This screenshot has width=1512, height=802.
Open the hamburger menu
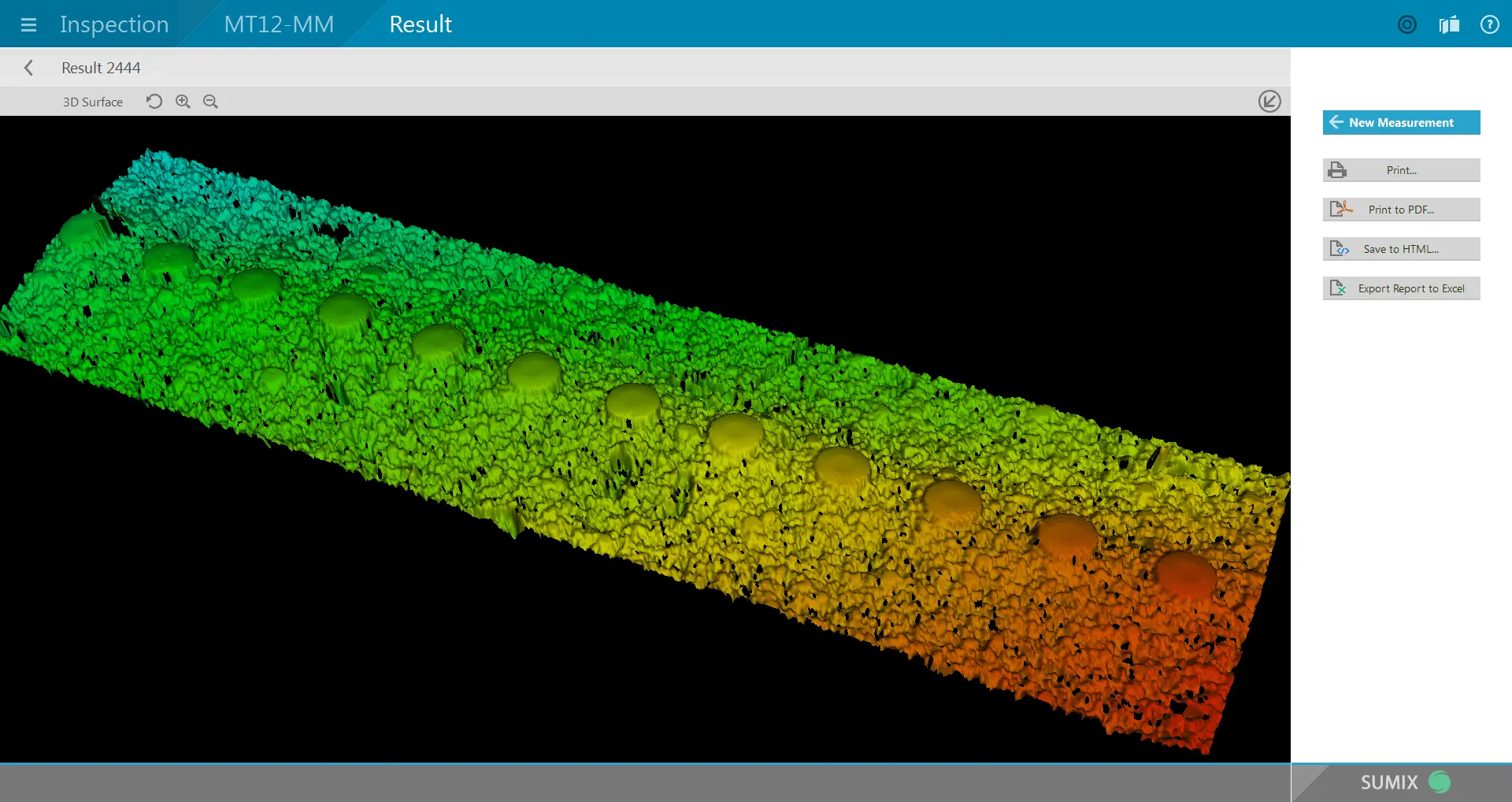coord(29,24)
